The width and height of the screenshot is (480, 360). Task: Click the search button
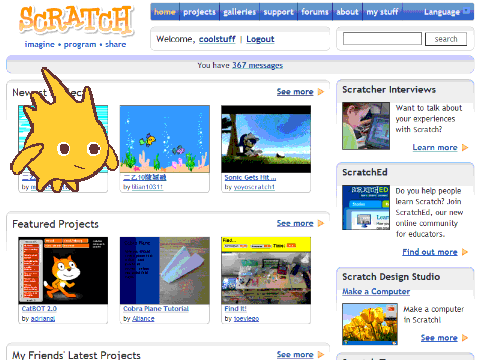[x=446, y=39]
